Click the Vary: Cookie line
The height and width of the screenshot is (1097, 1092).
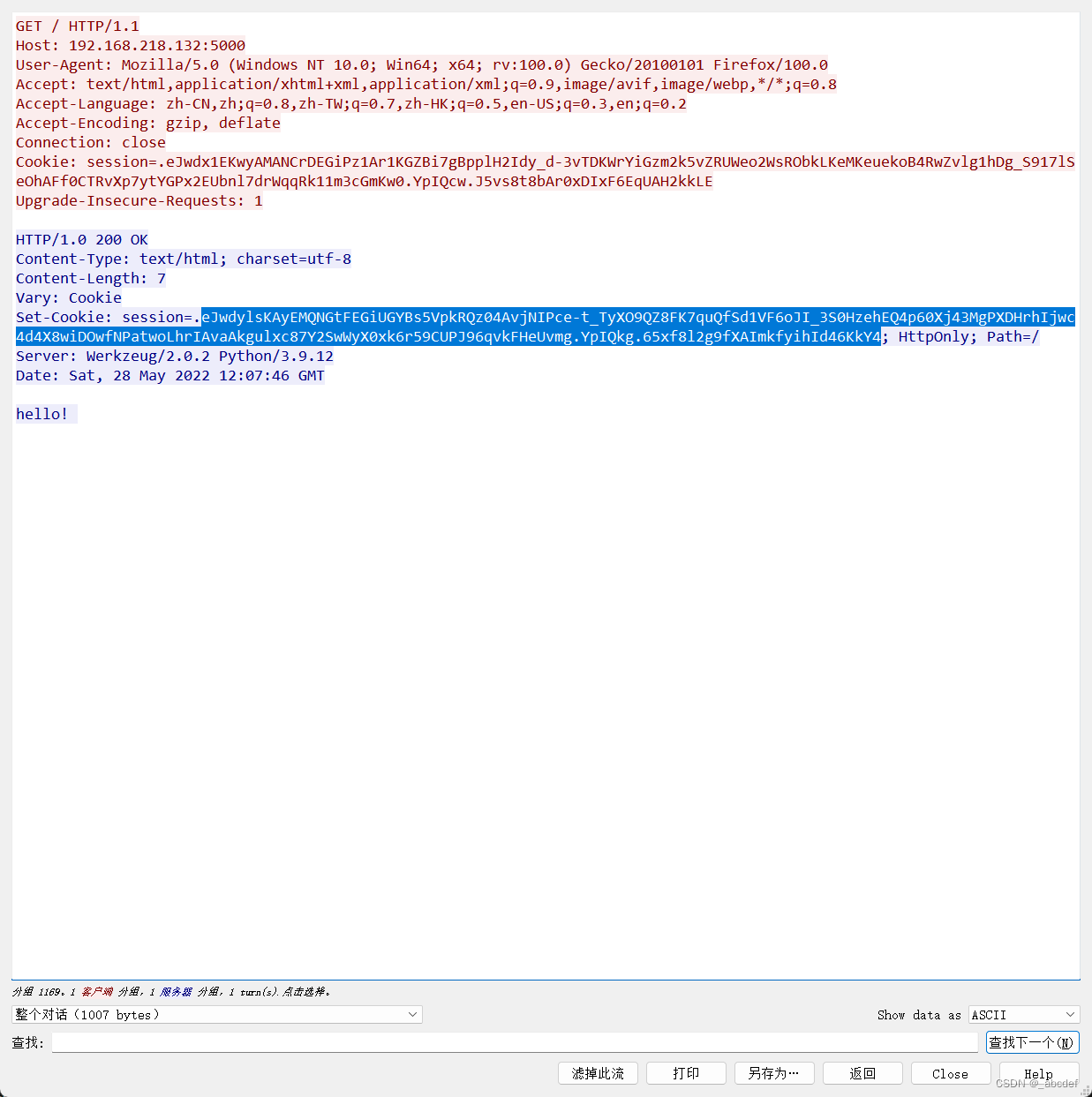tap(69, 297)
